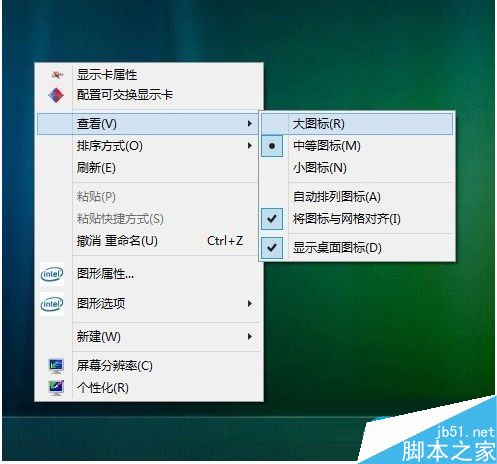Expand the 查看(V) submenu arrow

250,124
